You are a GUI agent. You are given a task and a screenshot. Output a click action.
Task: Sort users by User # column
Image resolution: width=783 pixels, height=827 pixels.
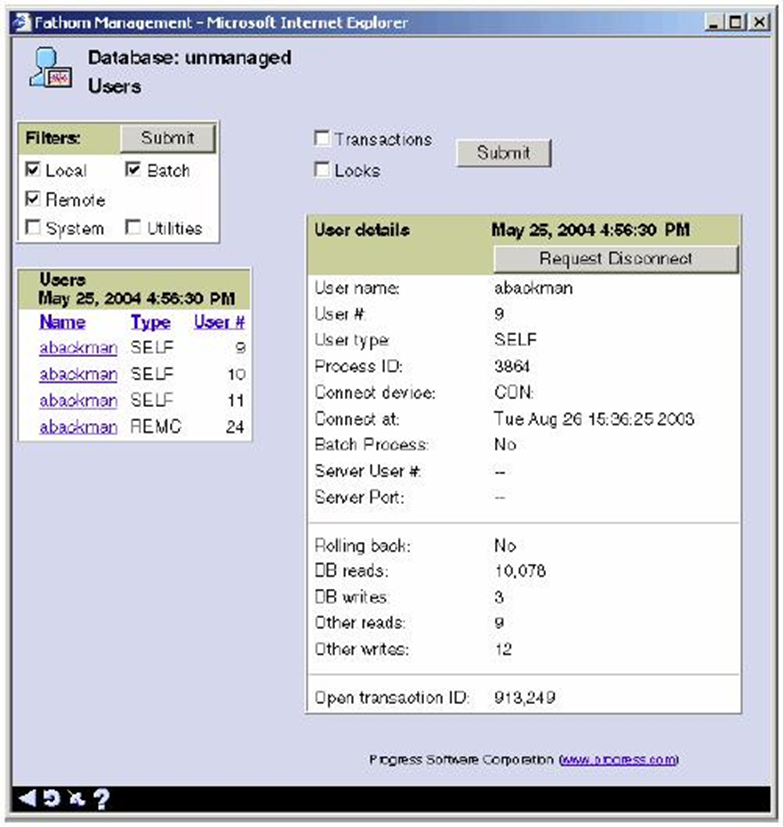219,322
